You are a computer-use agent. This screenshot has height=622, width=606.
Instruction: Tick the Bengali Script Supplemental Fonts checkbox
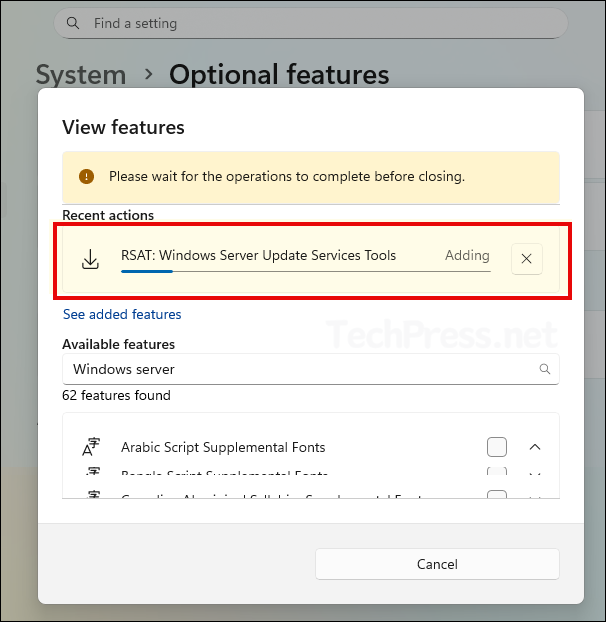tap(497, 473)
